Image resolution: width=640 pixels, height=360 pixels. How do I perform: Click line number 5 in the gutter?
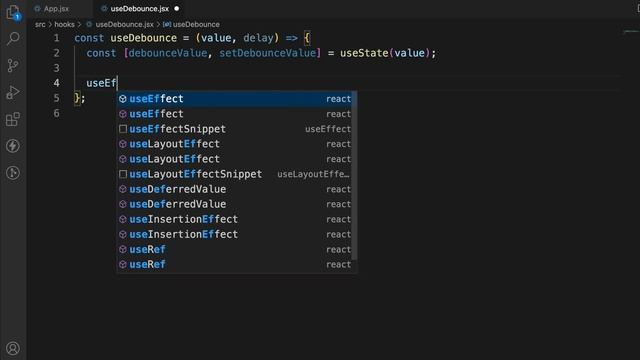pos(56,98)
